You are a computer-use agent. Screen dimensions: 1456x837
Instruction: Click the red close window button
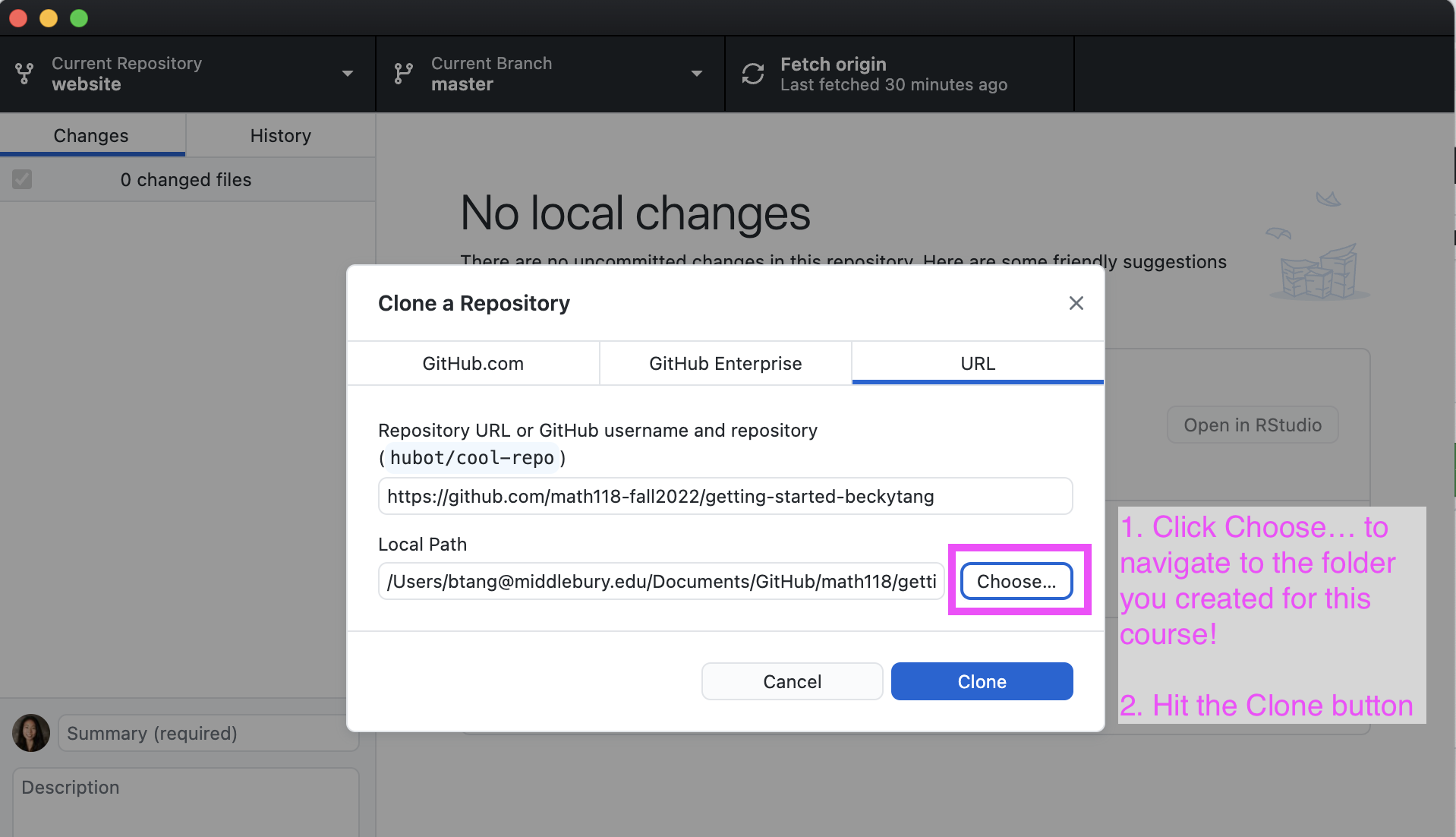(x=18, y=17)
